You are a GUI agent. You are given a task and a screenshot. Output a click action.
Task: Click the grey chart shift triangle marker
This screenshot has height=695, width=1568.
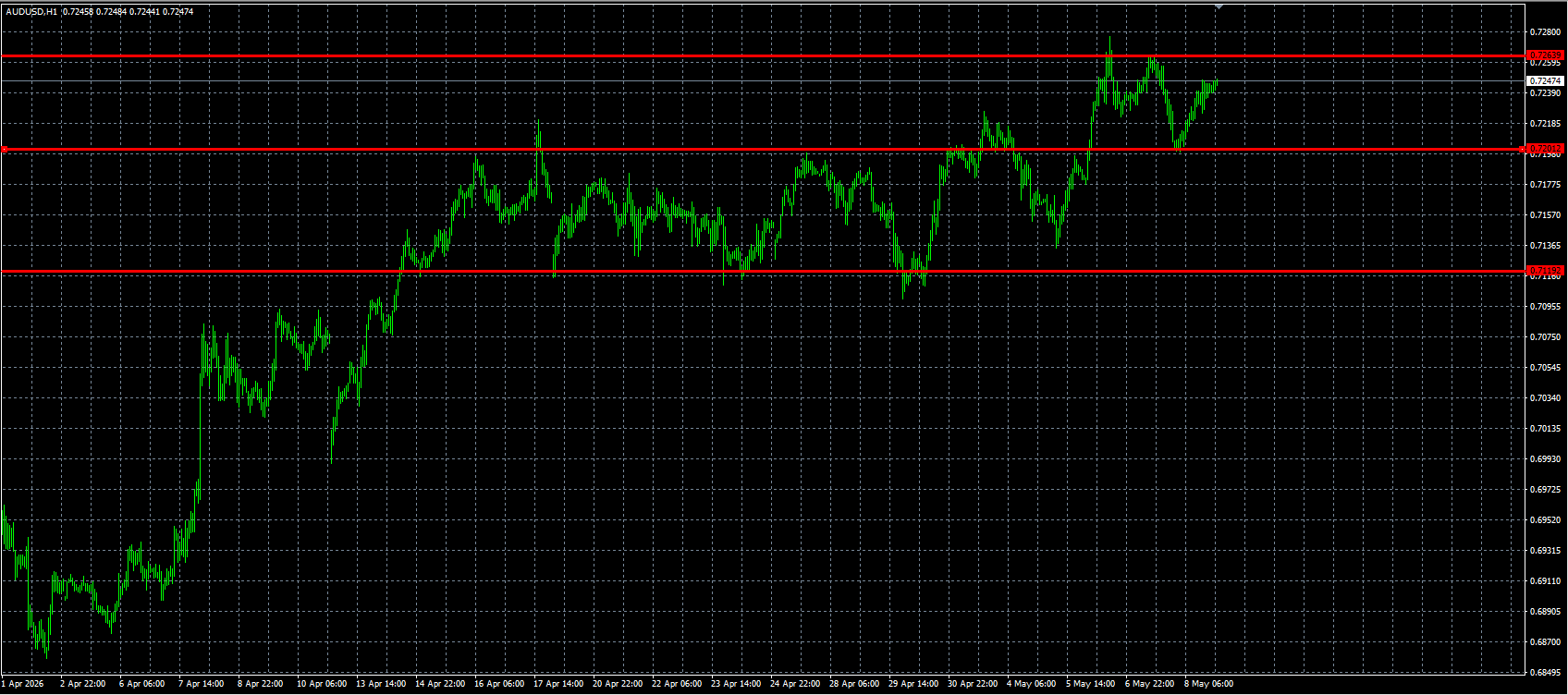point(1219,6)
